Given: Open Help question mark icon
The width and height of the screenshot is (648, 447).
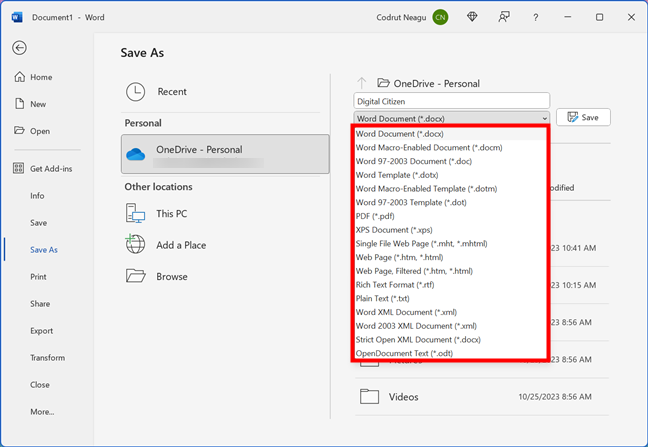Looking at the screenshot, I should [x=535, y=17].
